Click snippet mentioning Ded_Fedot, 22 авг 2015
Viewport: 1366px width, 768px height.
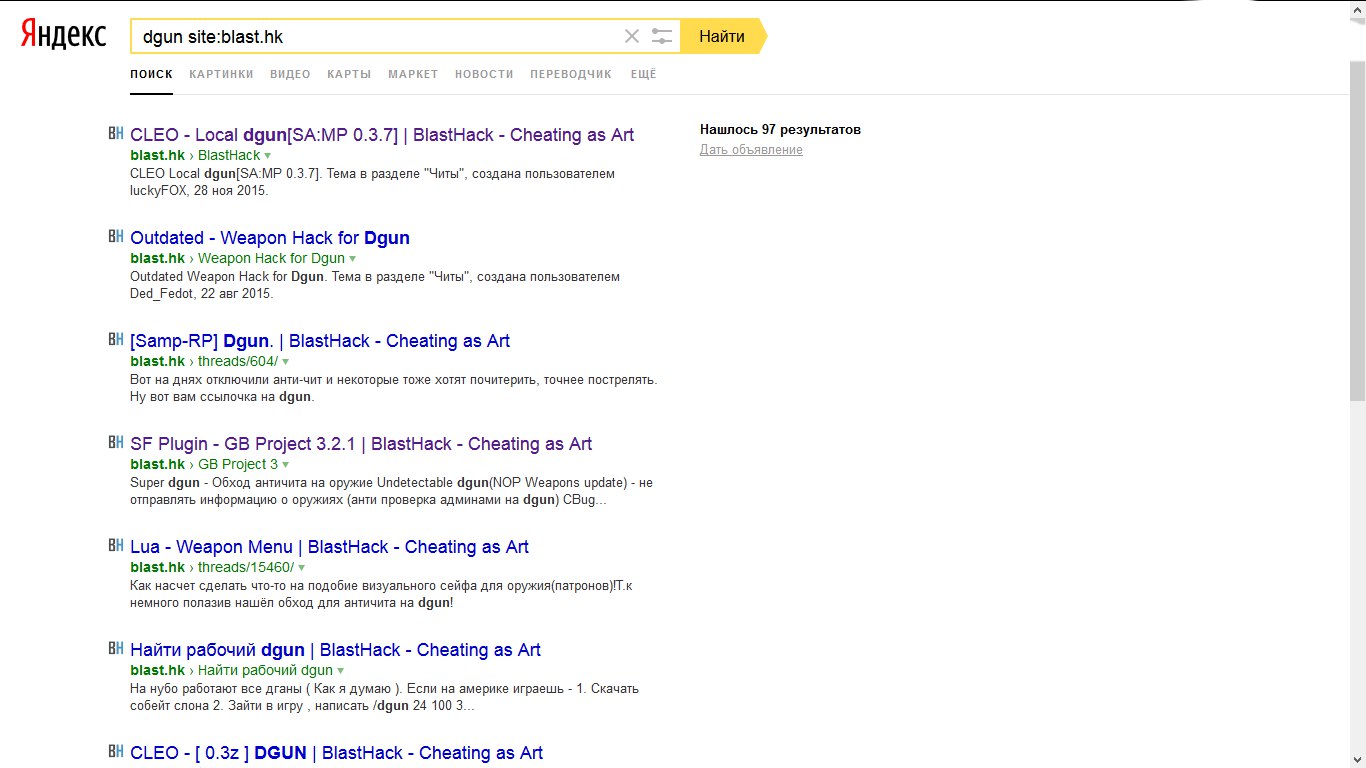click(x=375, y=285)
